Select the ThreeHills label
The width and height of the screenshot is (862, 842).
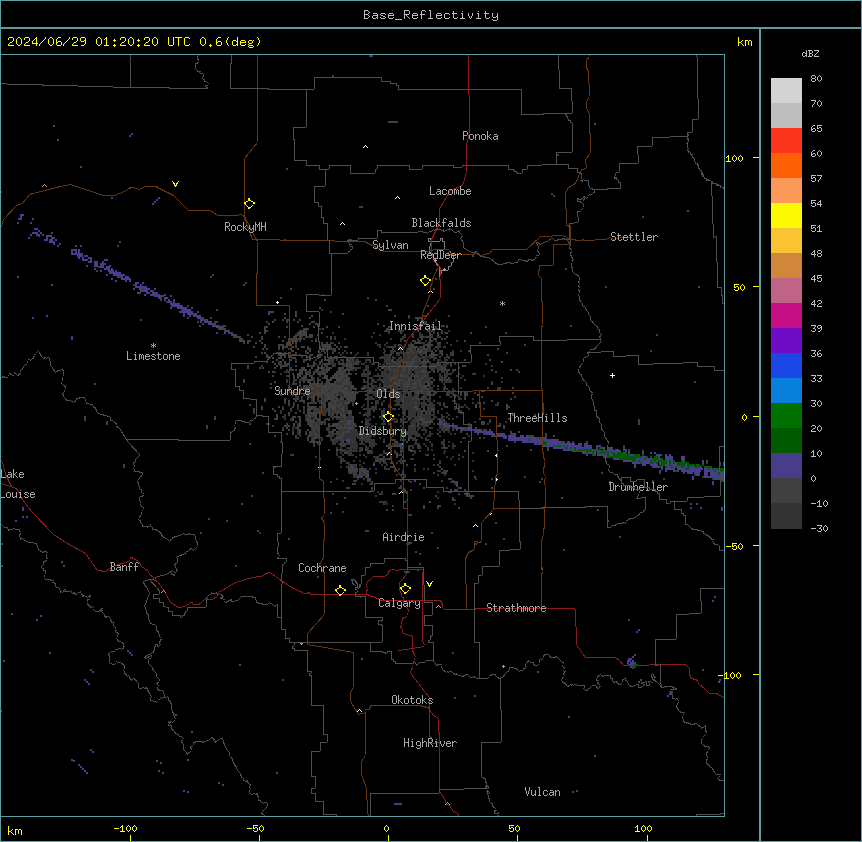click(537, 418)
